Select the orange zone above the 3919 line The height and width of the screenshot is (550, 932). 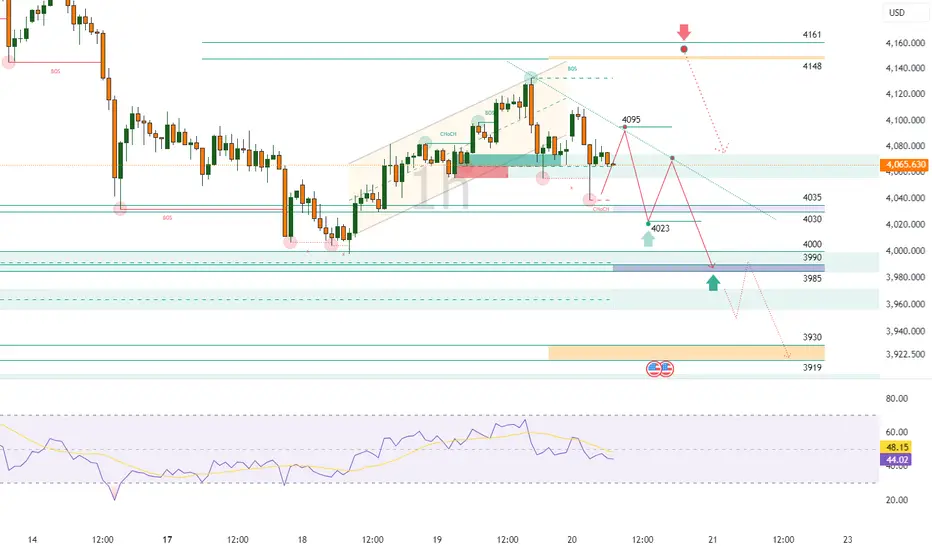tap(687, 353)
